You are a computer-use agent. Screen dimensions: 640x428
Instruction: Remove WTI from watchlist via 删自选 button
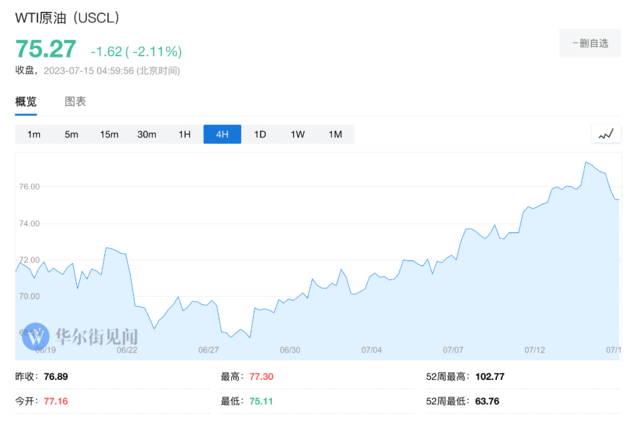pyautogui.click(x=590, y=43)
